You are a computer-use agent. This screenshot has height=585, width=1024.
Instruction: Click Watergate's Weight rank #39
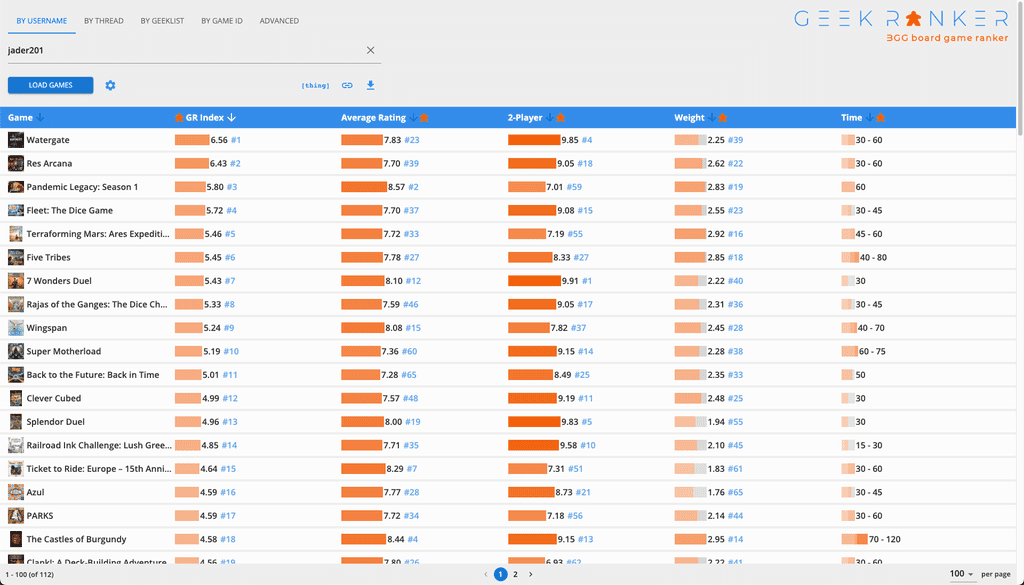click(x=735, y=140)
